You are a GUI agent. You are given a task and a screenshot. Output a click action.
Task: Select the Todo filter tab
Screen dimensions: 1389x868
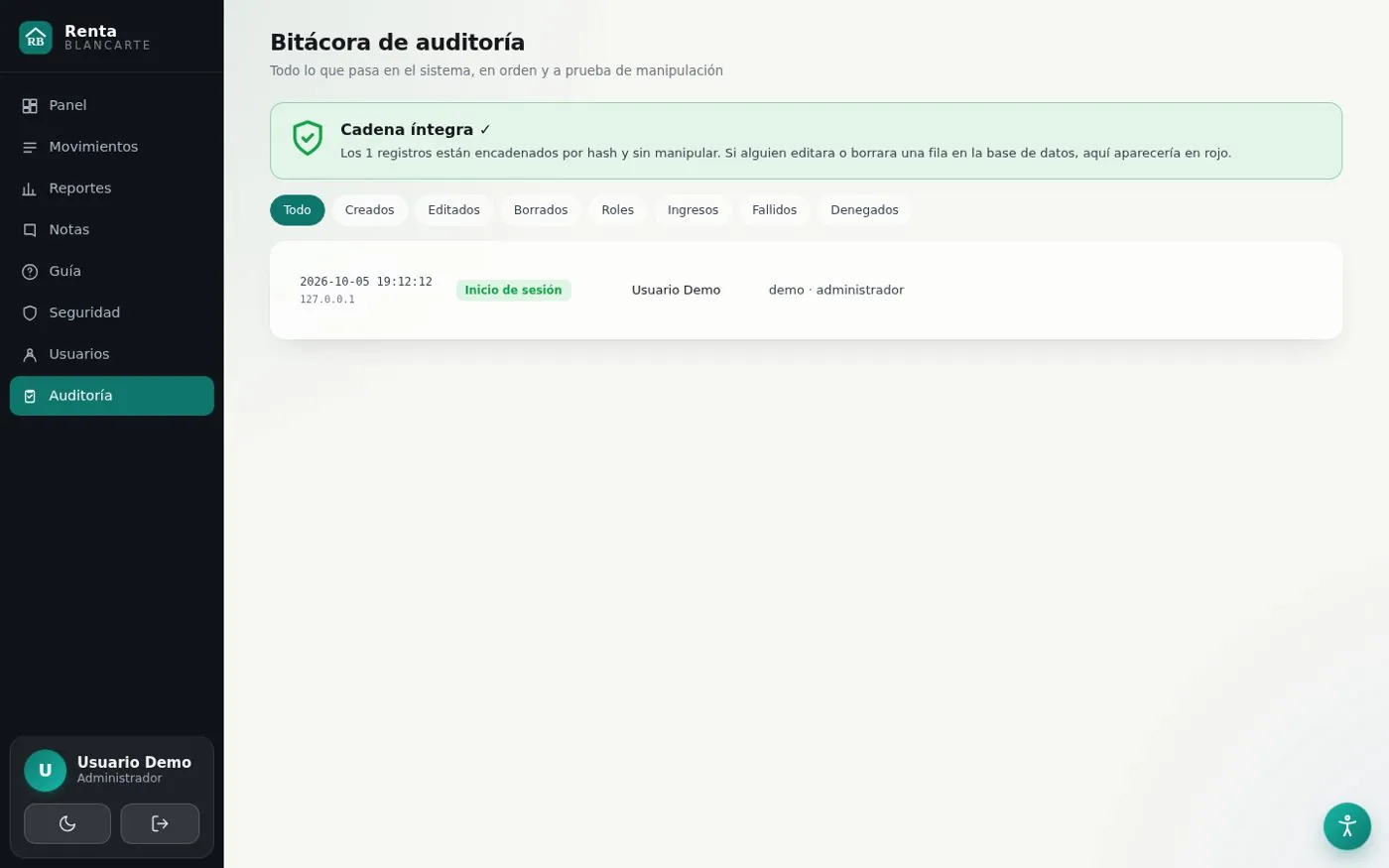(x=298, y=210)
